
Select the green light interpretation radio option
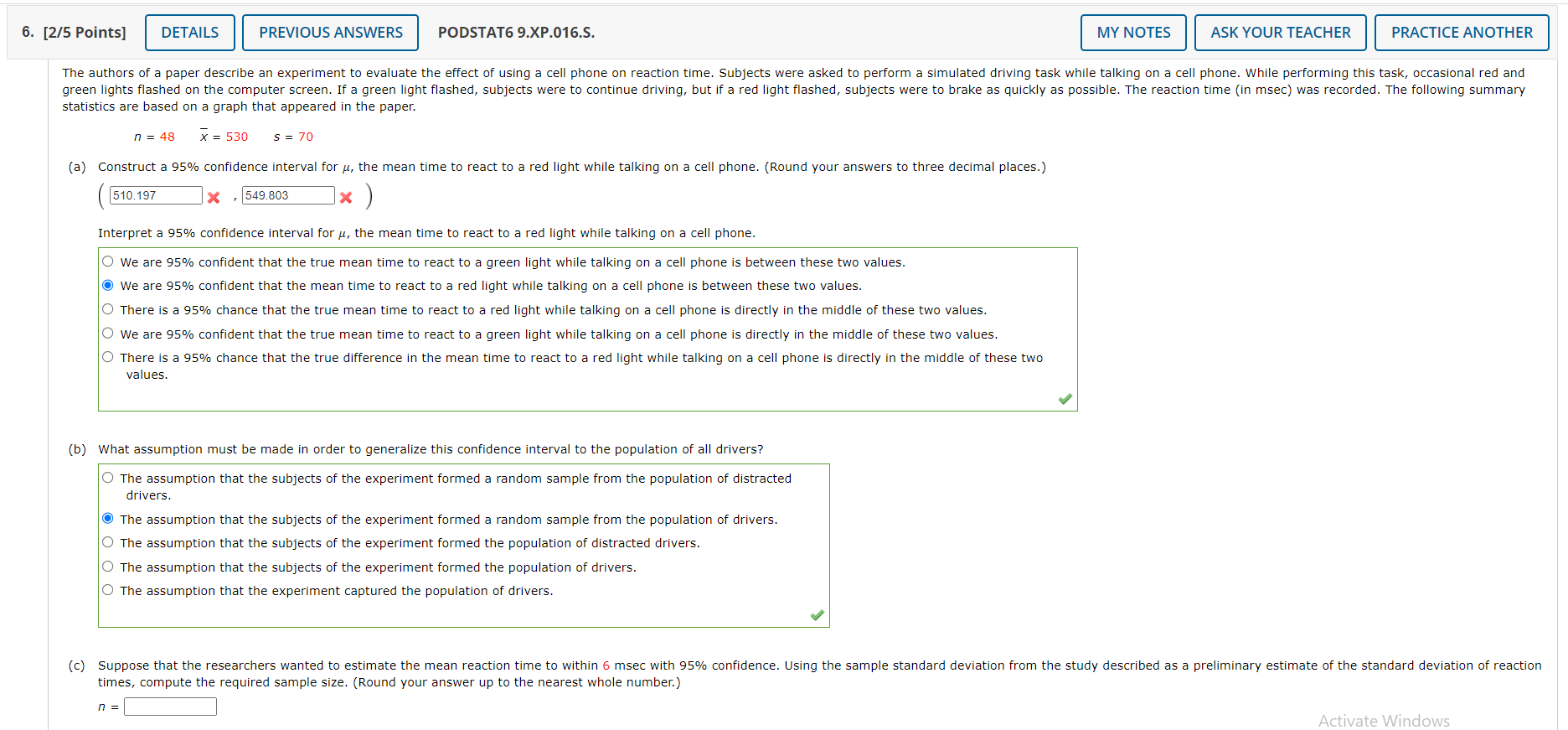pyautogui.click(x=107, y=261)
